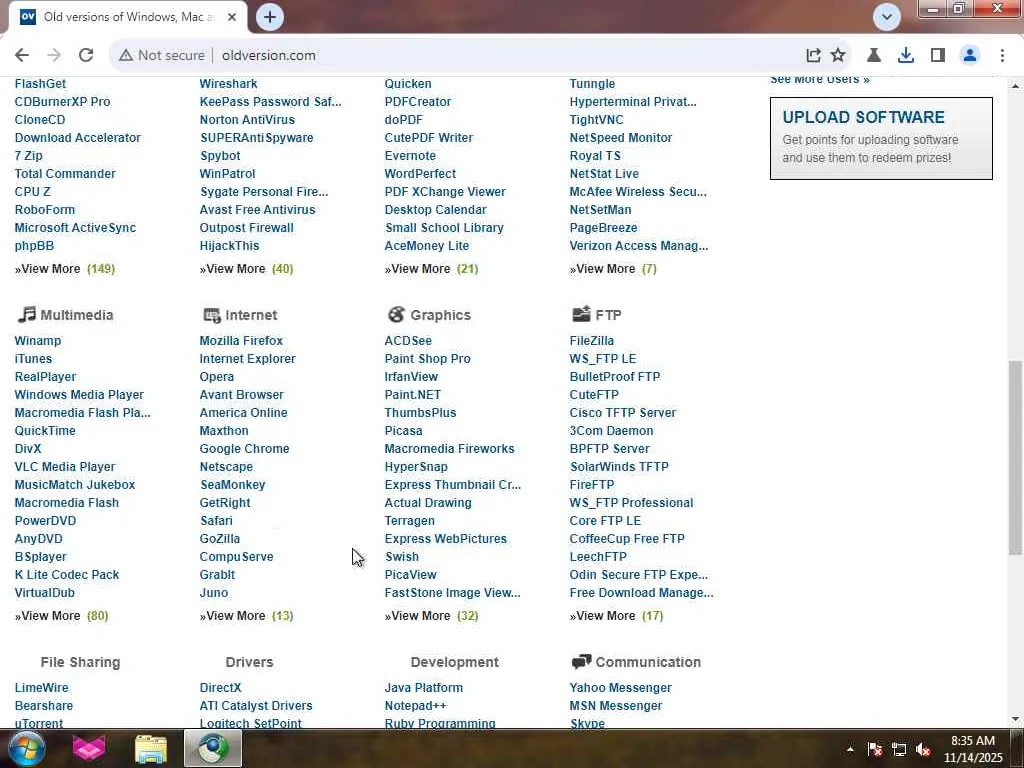Open the Chrome downloads icon

tap(905, 56)
